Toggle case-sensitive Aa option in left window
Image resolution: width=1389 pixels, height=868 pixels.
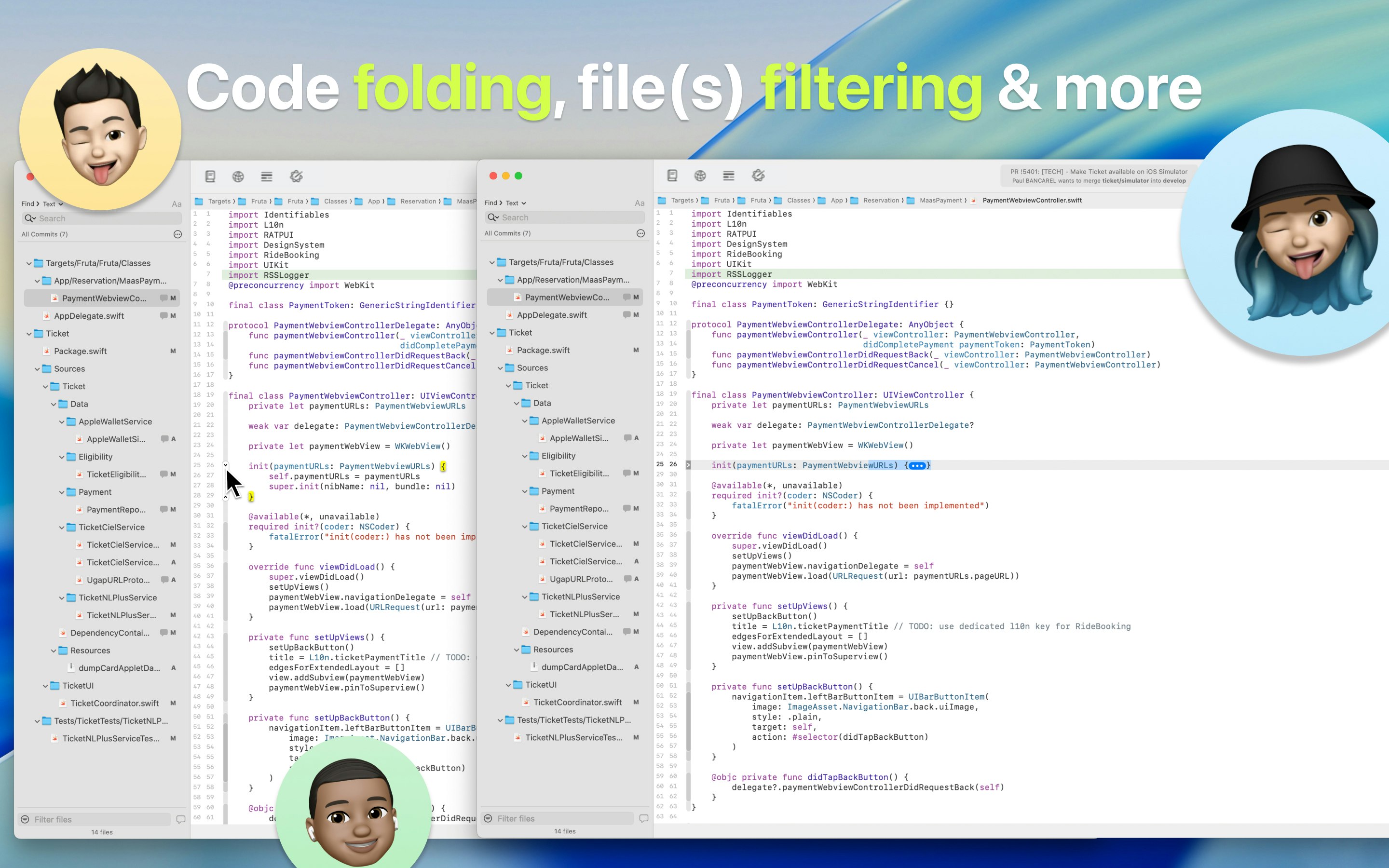(177, 204)
